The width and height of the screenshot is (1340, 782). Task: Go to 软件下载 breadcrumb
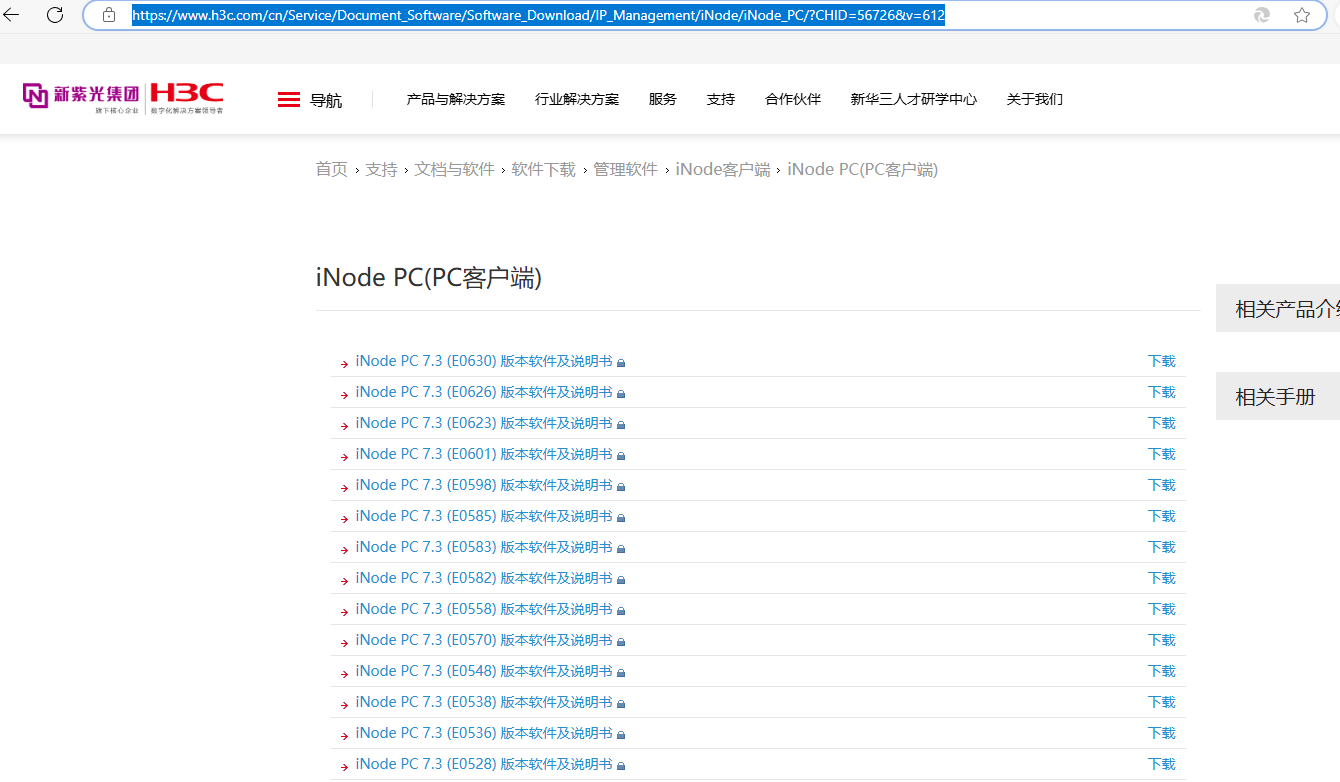tap(544, 169)
